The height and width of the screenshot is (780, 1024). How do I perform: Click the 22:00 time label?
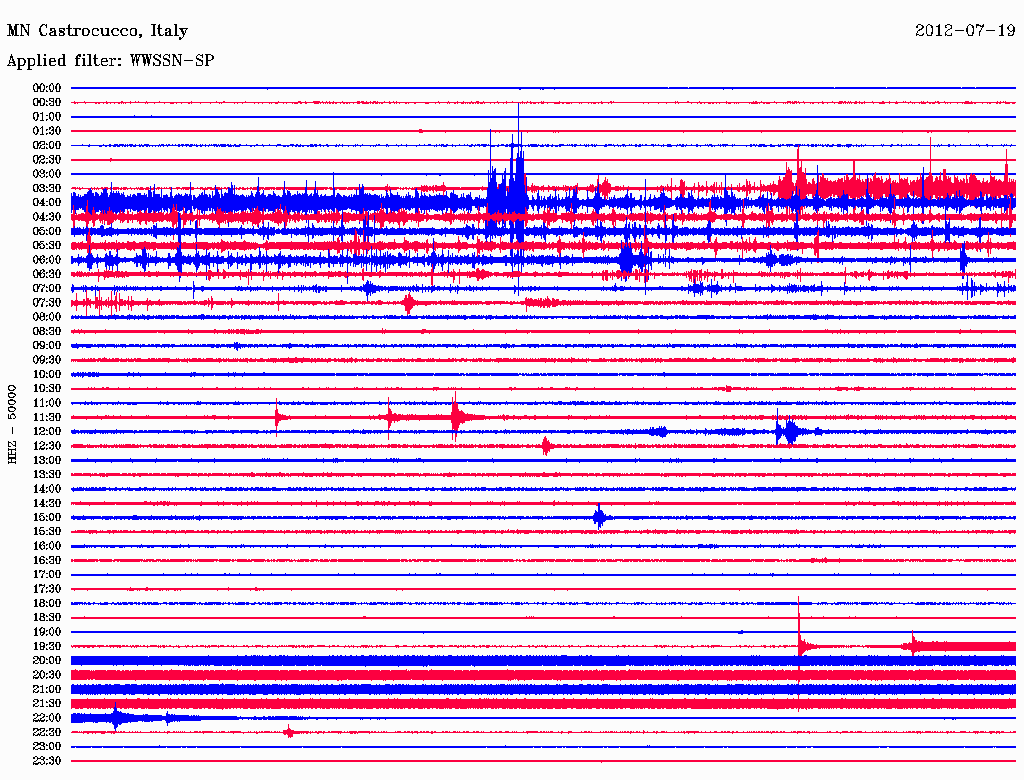pyautogui.click(x=47, y=718)
